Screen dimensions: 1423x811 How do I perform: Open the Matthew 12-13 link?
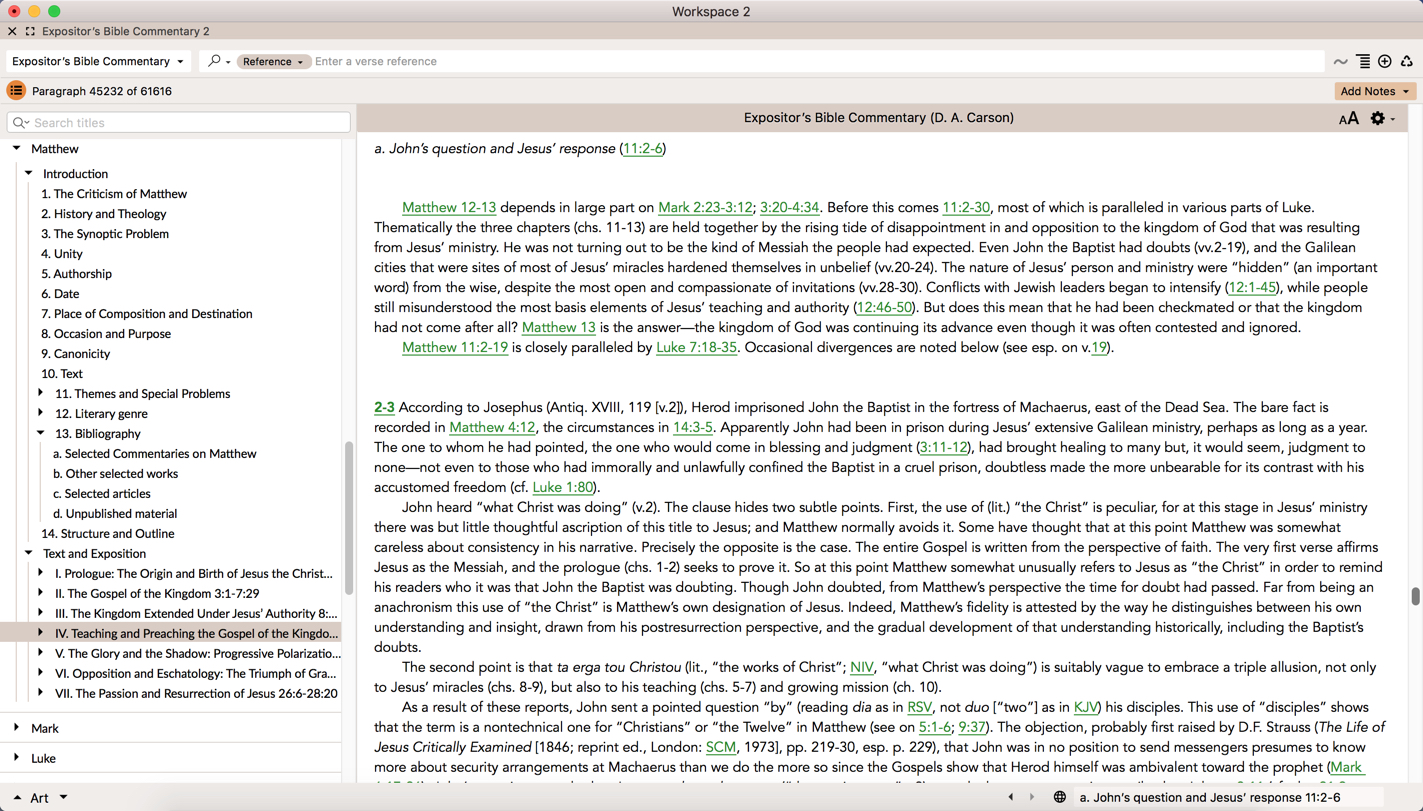coord(449,208)
